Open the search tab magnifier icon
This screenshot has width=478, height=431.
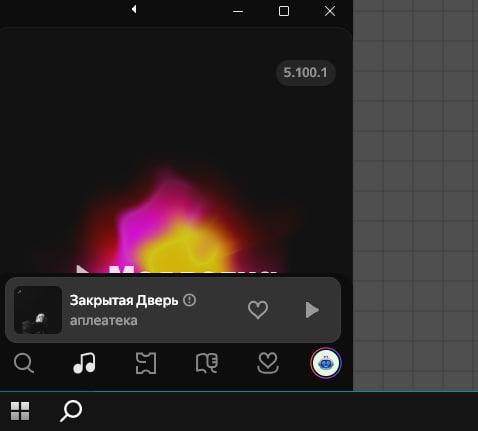[24, 363]
